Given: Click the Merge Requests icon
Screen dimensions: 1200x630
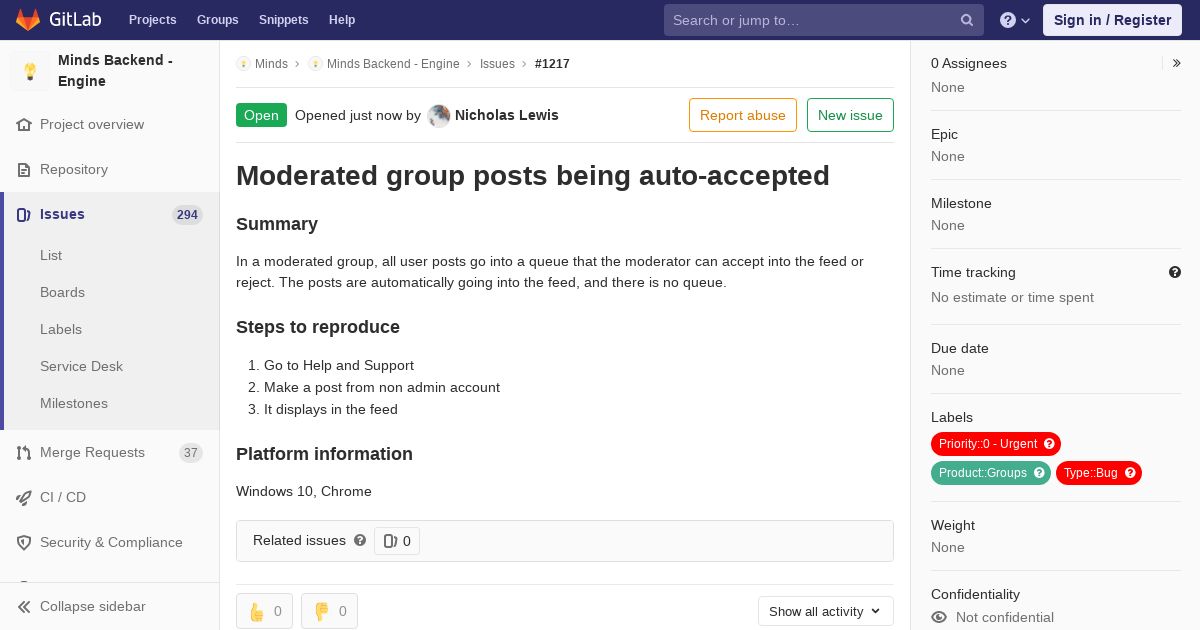Looking at the screenshot, I should click(24, 453).
